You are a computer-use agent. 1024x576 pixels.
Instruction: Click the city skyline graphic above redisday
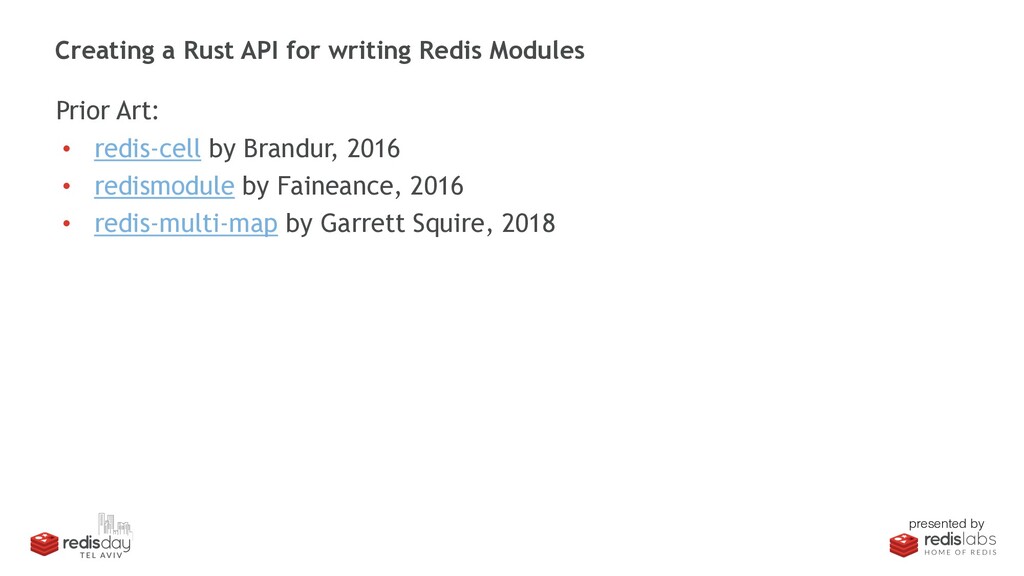tap(115, 524)
